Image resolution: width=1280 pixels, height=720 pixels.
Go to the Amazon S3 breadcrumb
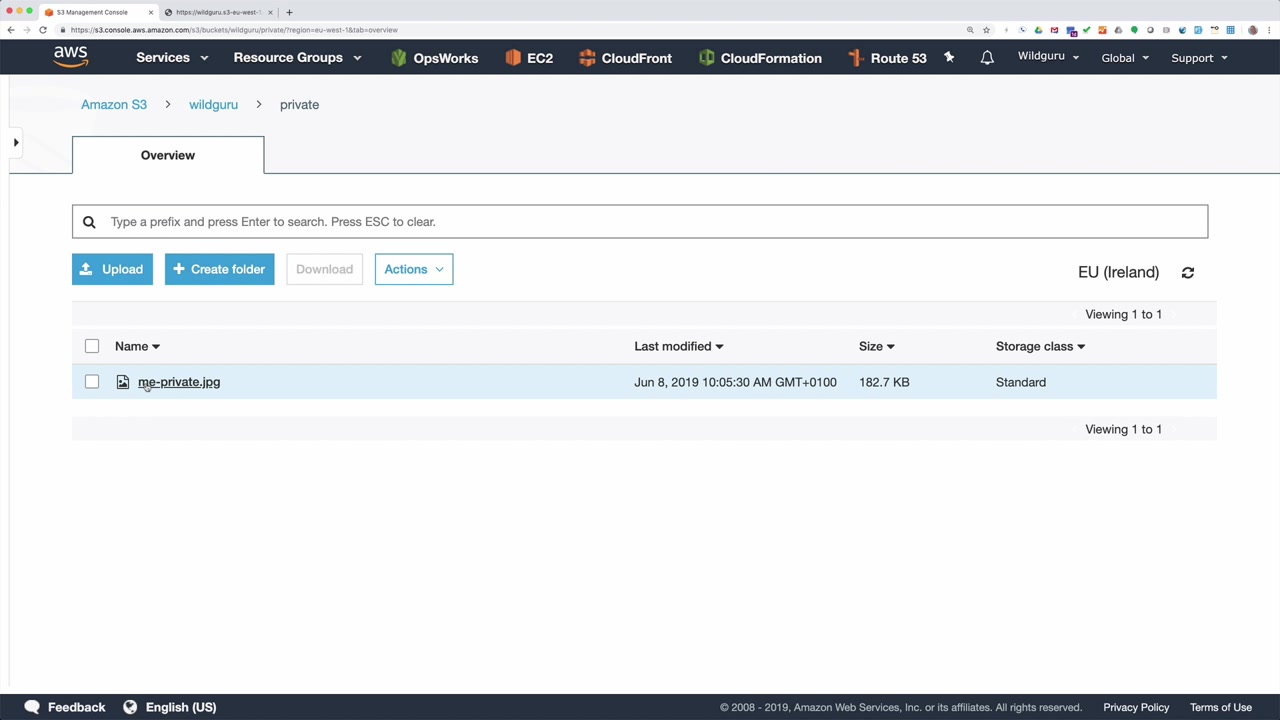[114, 104]
